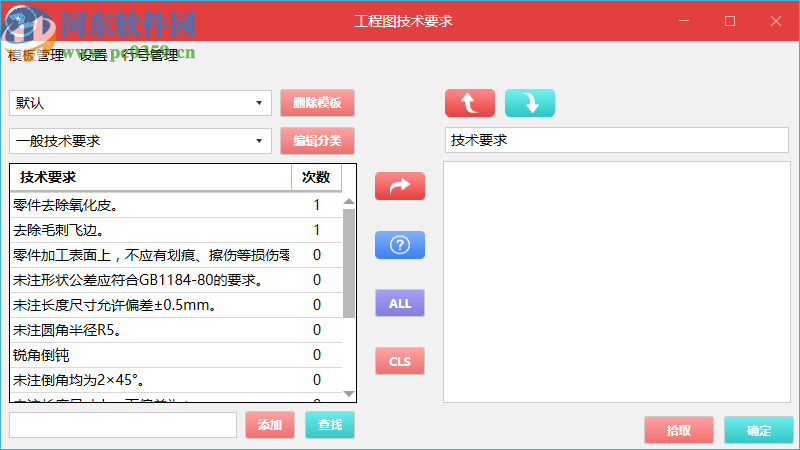Open help with the blue question mark button
The width and height of the screenshot is (800, 450).
pyautogui.click(x=399, y=245)
